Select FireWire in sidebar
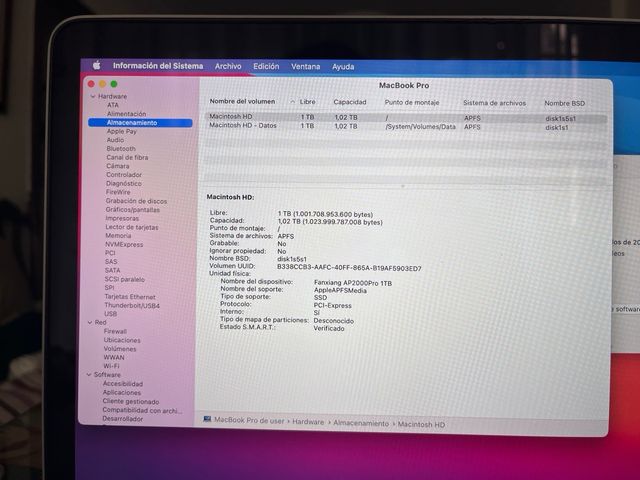 pyautogui.click(x=118, y=192)
